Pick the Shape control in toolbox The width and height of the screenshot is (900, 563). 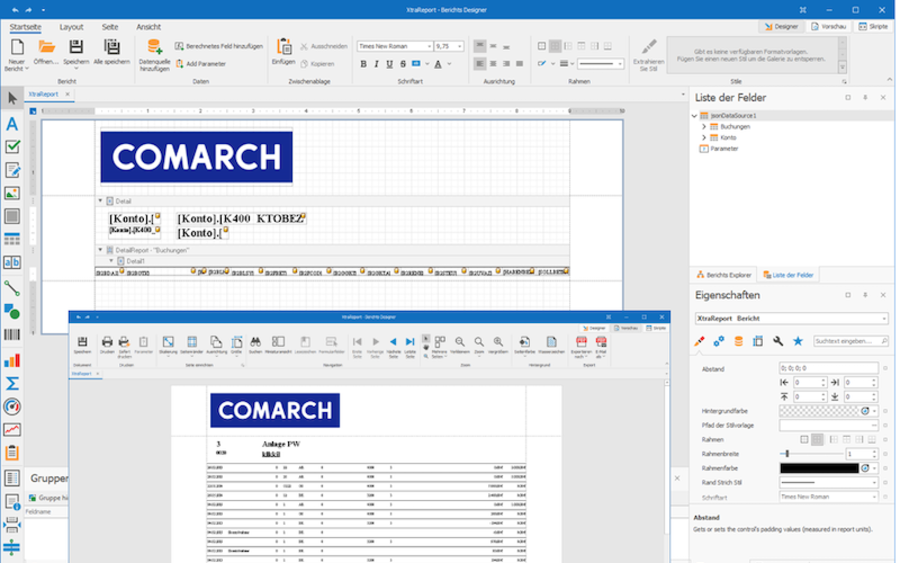coord(12,312)
